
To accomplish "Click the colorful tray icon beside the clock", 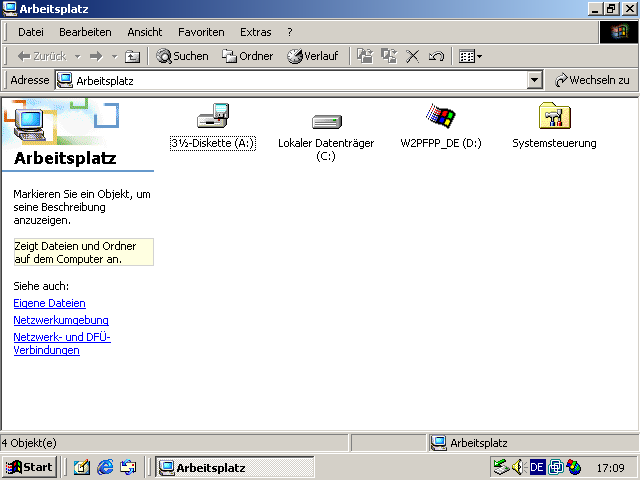I will tap(574, 467).
